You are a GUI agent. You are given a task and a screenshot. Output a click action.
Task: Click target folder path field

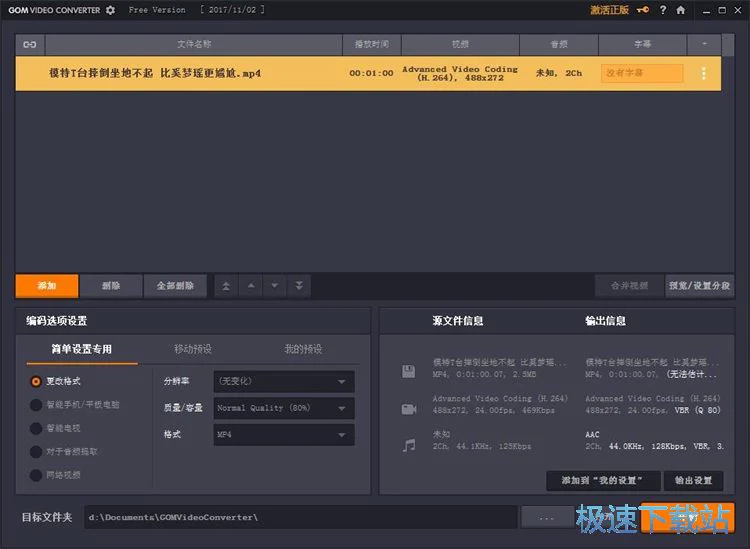[301, 517]
